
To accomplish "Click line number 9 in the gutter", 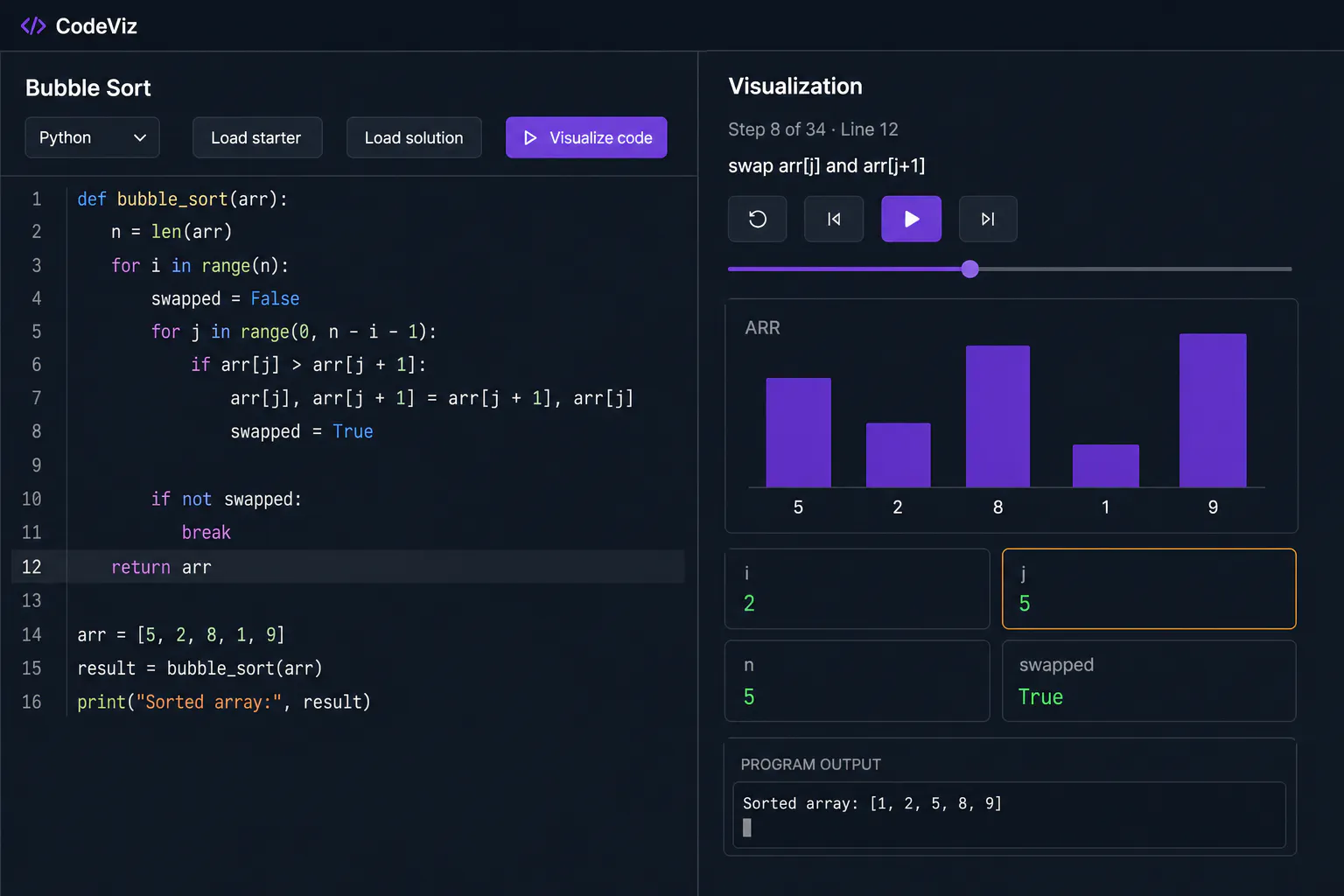I will (37, 465).
